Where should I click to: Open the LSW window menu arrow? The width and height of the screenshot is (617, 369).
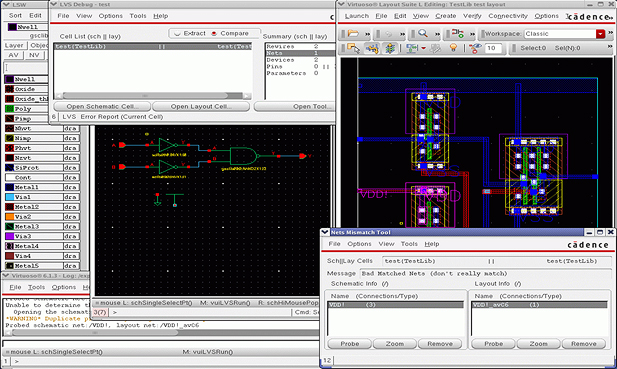(x=6, y=5)
